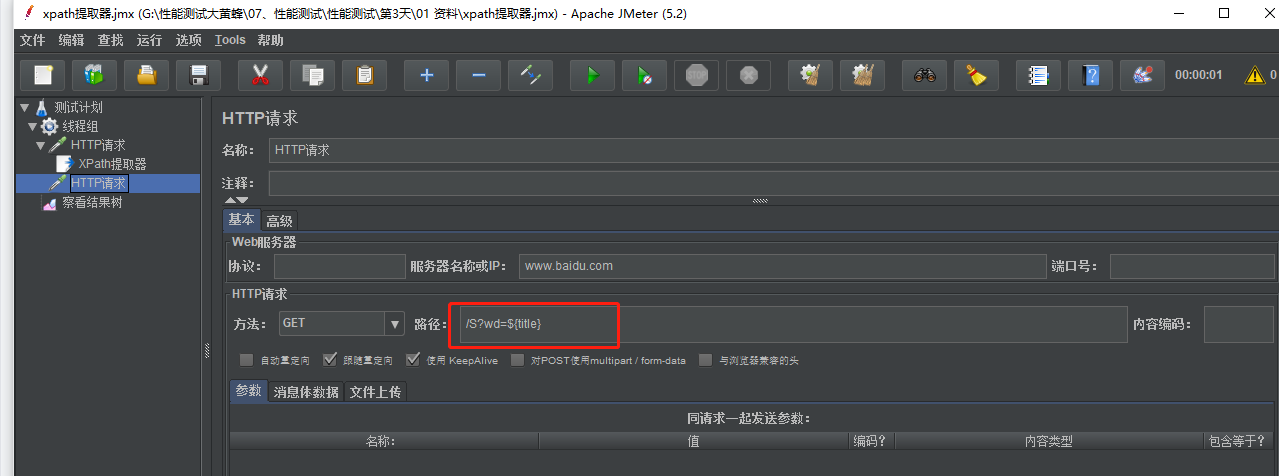This screenshot has width=1279, height=476.
Task: Save the test plan with floppy icon
Action: (199, 75)
